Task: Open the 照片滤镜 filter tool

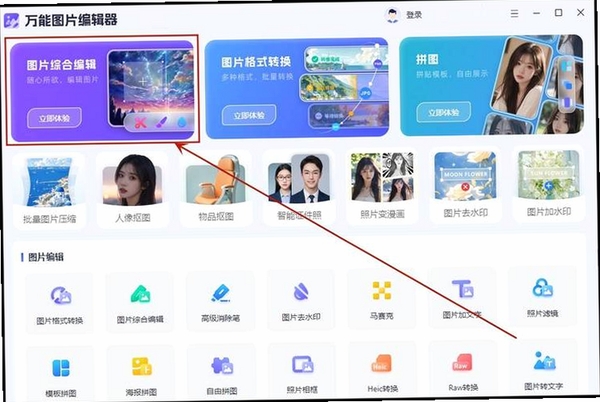Action: point(543,296)
